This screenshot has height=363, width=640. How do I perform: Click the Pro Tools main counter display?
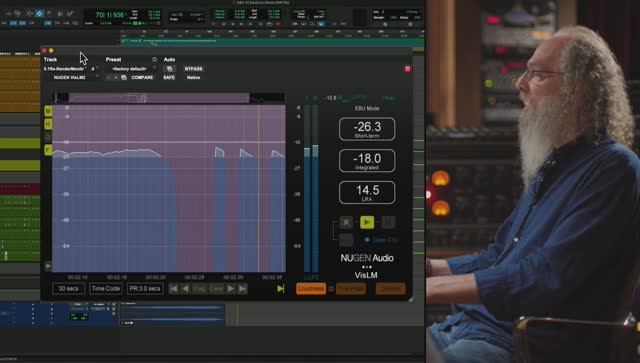(109, 15)
